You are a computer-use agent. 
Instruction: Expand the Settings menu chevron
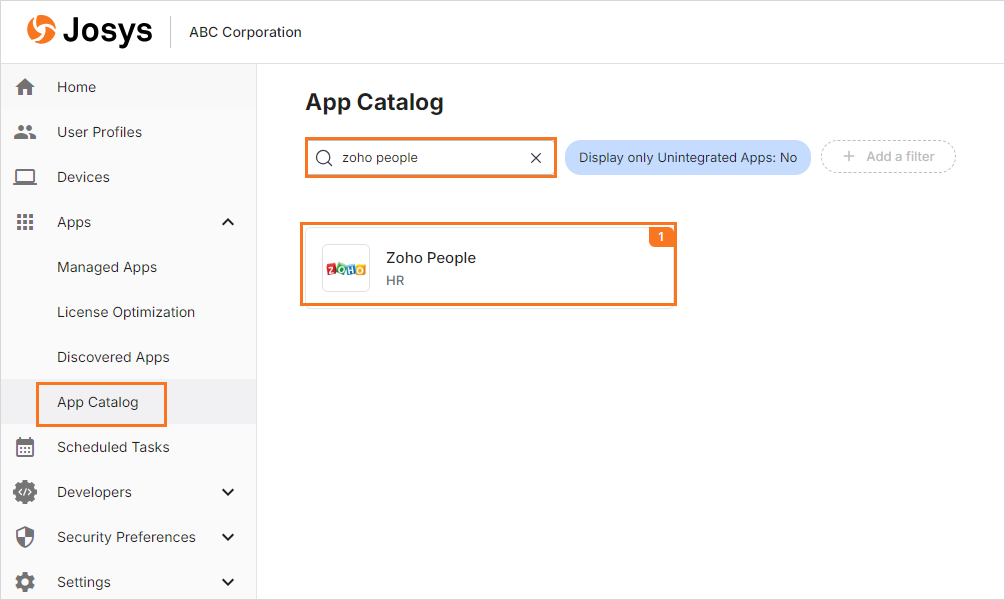pos(228,582)
